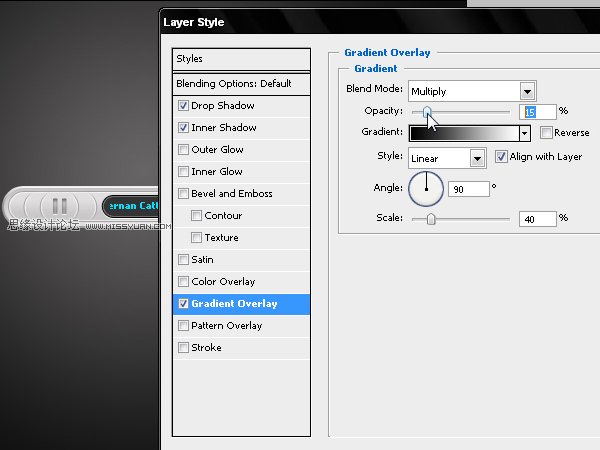Click the pause icon on the player widget
Image resolution: width=600 pixels, height=450 pixels.
(60, 206)
